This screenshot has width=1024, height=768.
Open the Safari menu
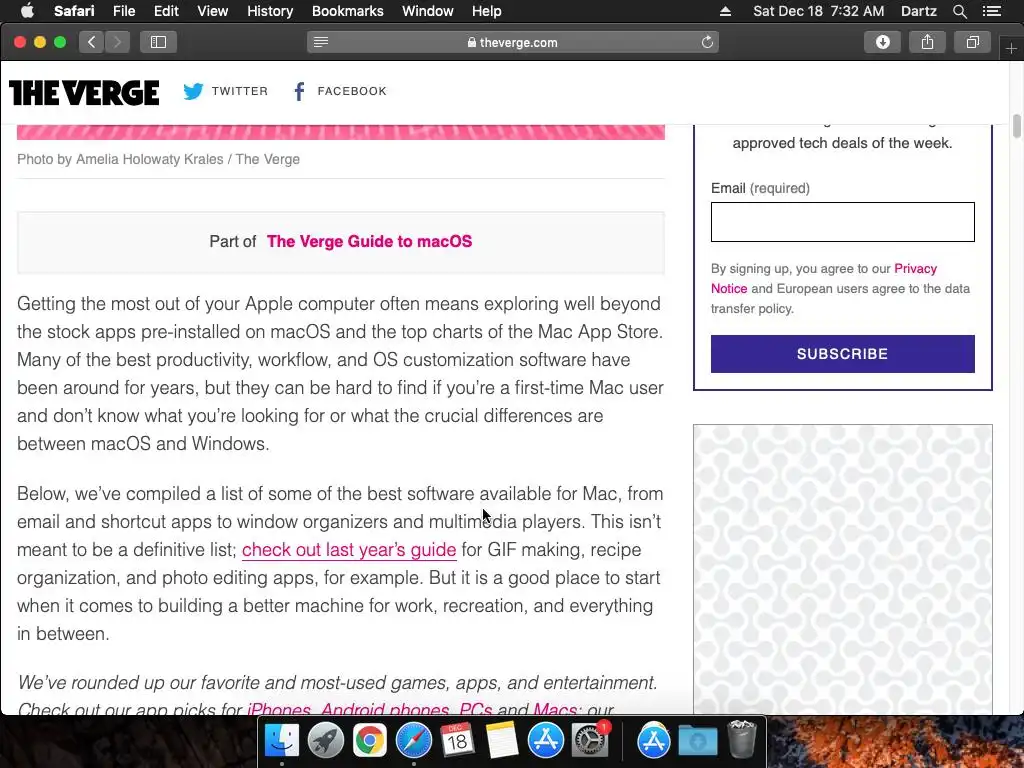[x=74, y=10]
